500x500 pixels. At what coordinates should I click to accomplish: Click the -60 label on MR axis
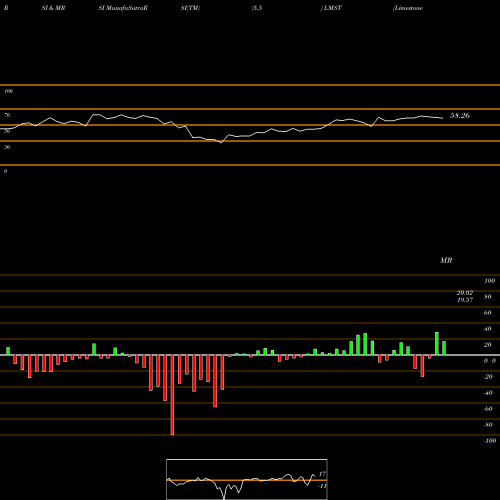coord(488,409)
